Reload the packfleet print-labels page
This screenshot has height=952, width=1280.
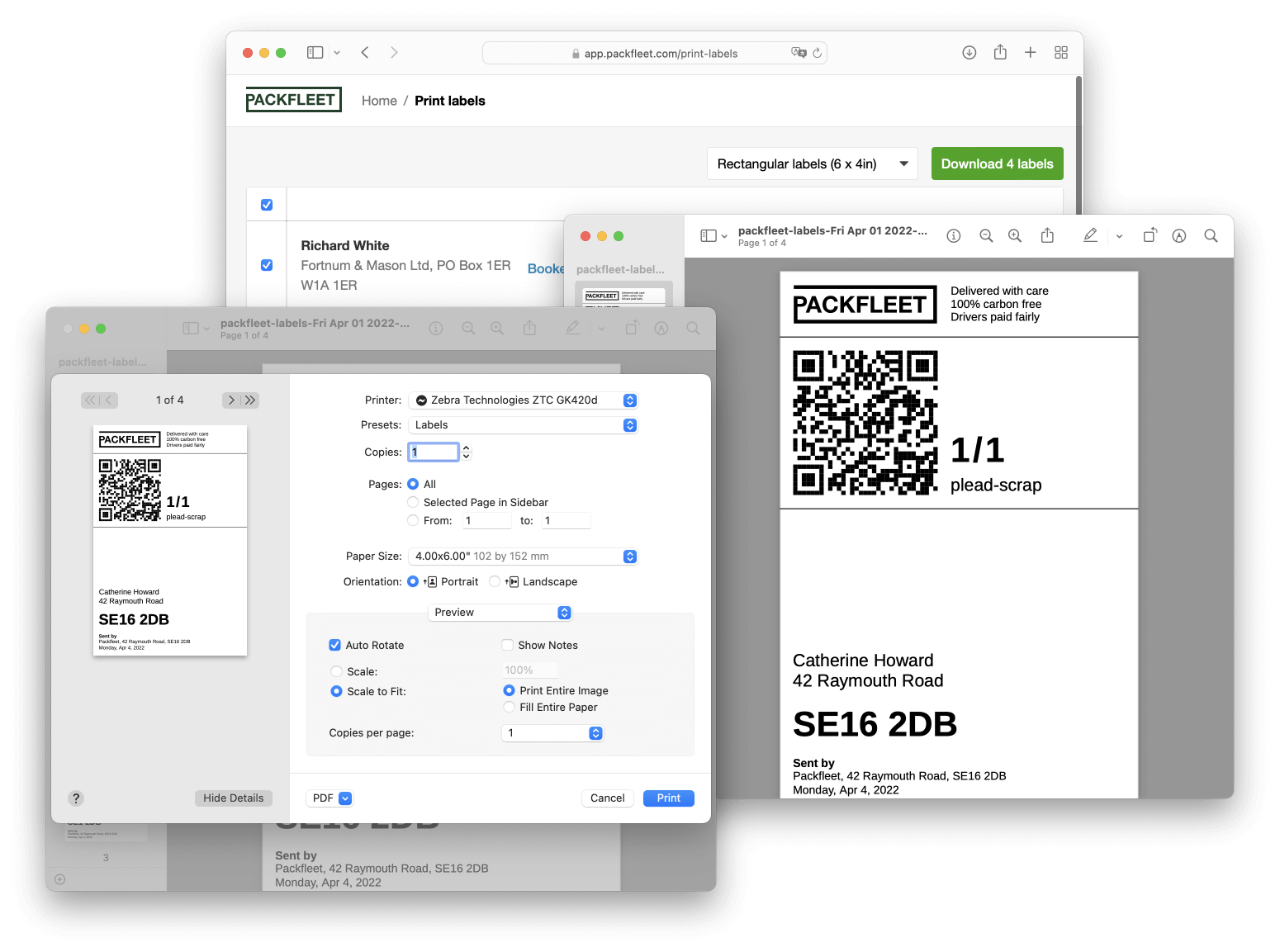818,53
